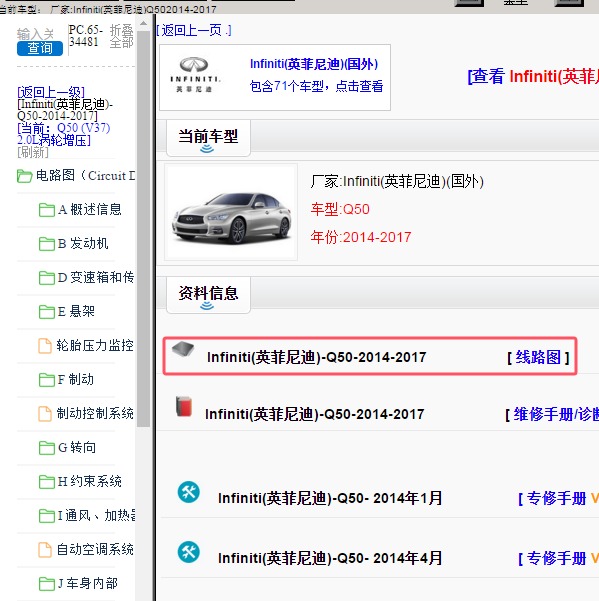Expand the F 制动 folder
Image resolution: width=599 pixels, height=601 pixels.
click(x=66, y=379)
